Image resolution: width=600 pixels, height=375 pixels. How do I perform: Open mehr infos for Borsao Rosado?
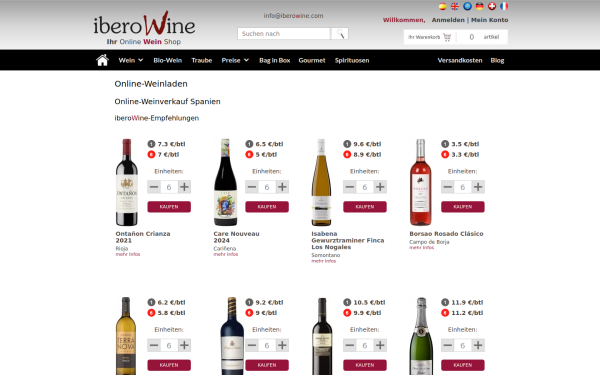pyautogui.click(x=422, y=248)
